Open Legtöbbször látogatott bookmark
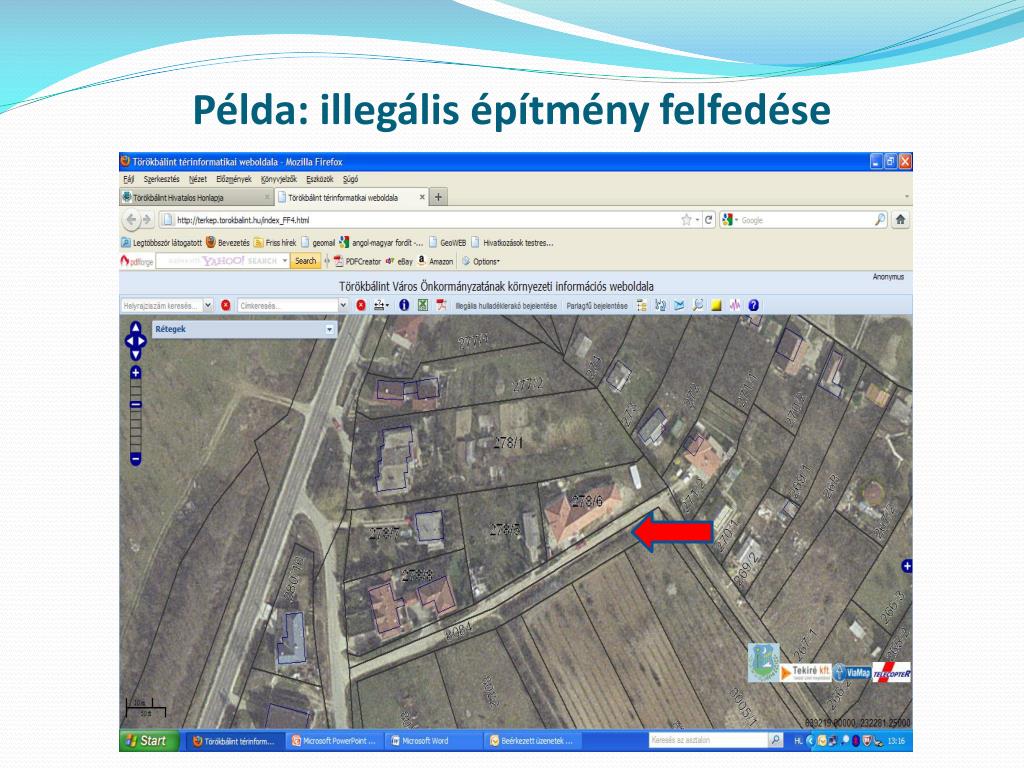The image size is (1024, 768). 161,243
